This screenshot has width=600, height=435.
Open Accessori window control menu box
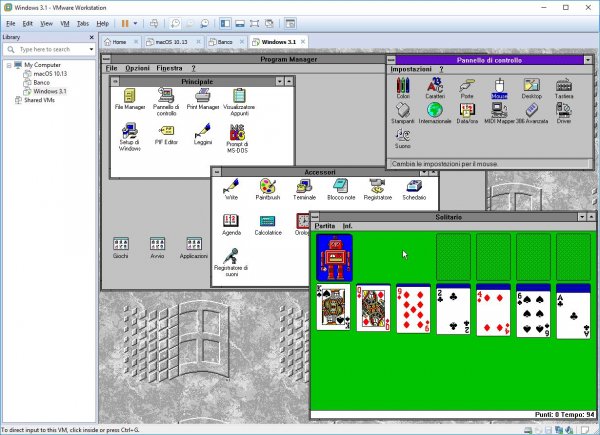[x=217, y=172]
